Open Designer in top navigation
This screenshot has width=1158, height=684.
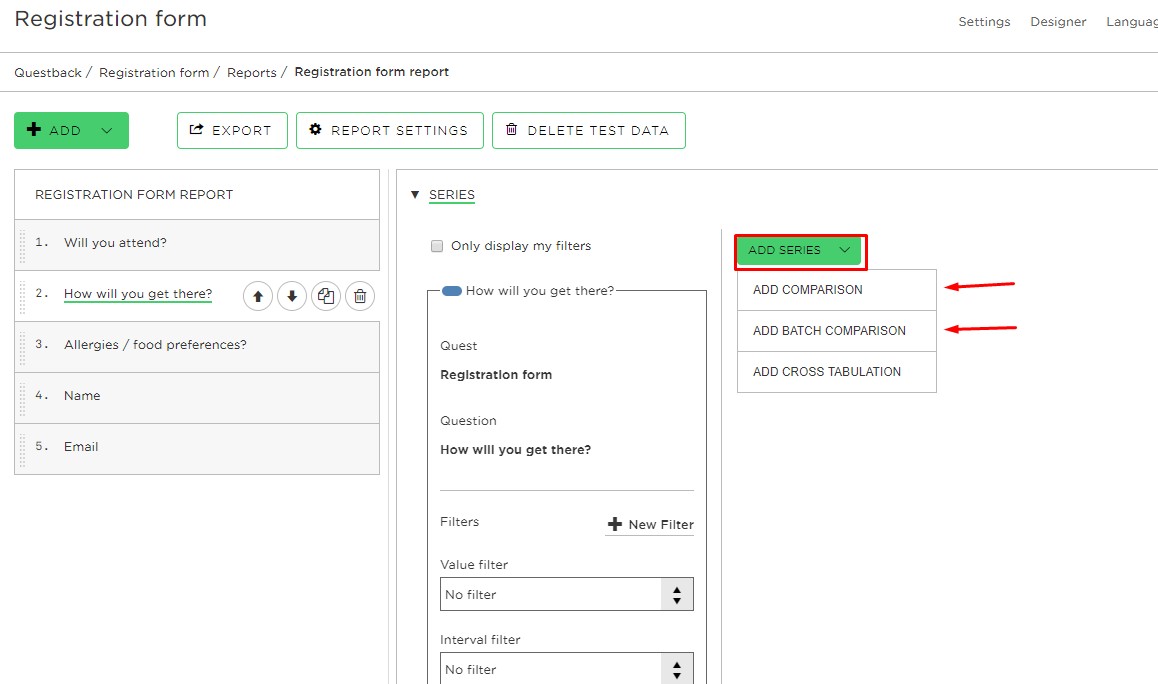(x=1058, y=22)
